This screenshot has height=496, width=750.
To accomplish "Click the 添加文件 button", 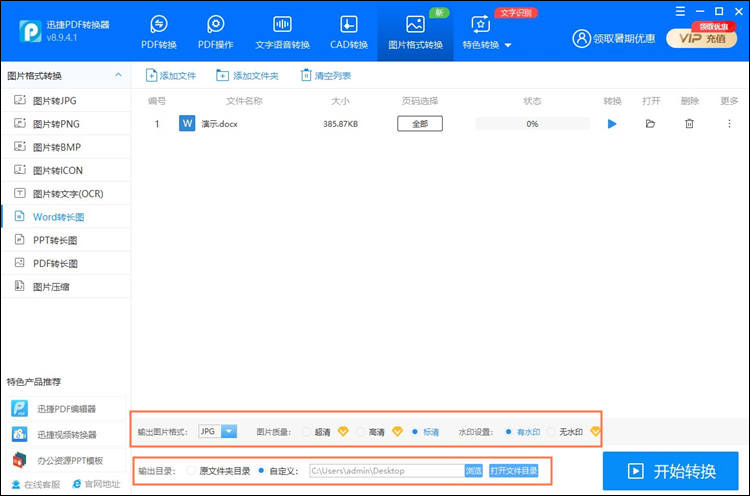I will 171,76.
